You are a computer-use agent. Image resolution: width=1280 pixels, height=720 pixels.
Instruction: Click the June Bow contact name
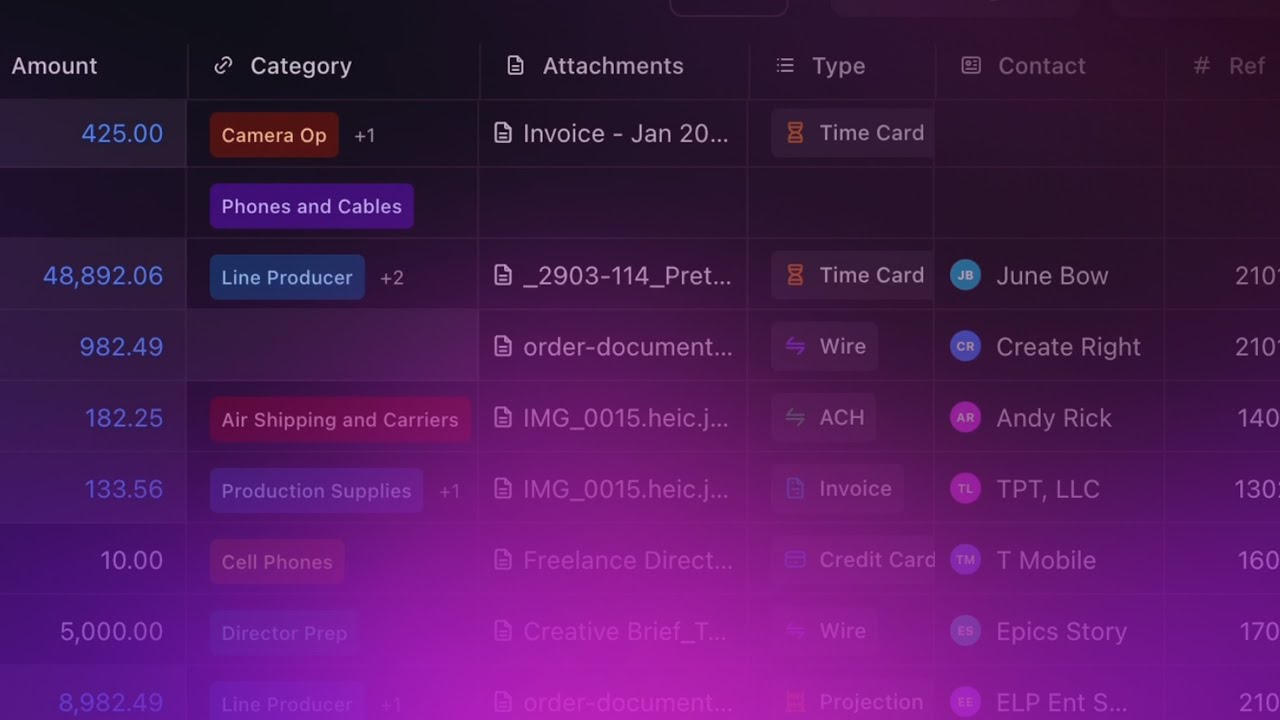coord(1052,276)
